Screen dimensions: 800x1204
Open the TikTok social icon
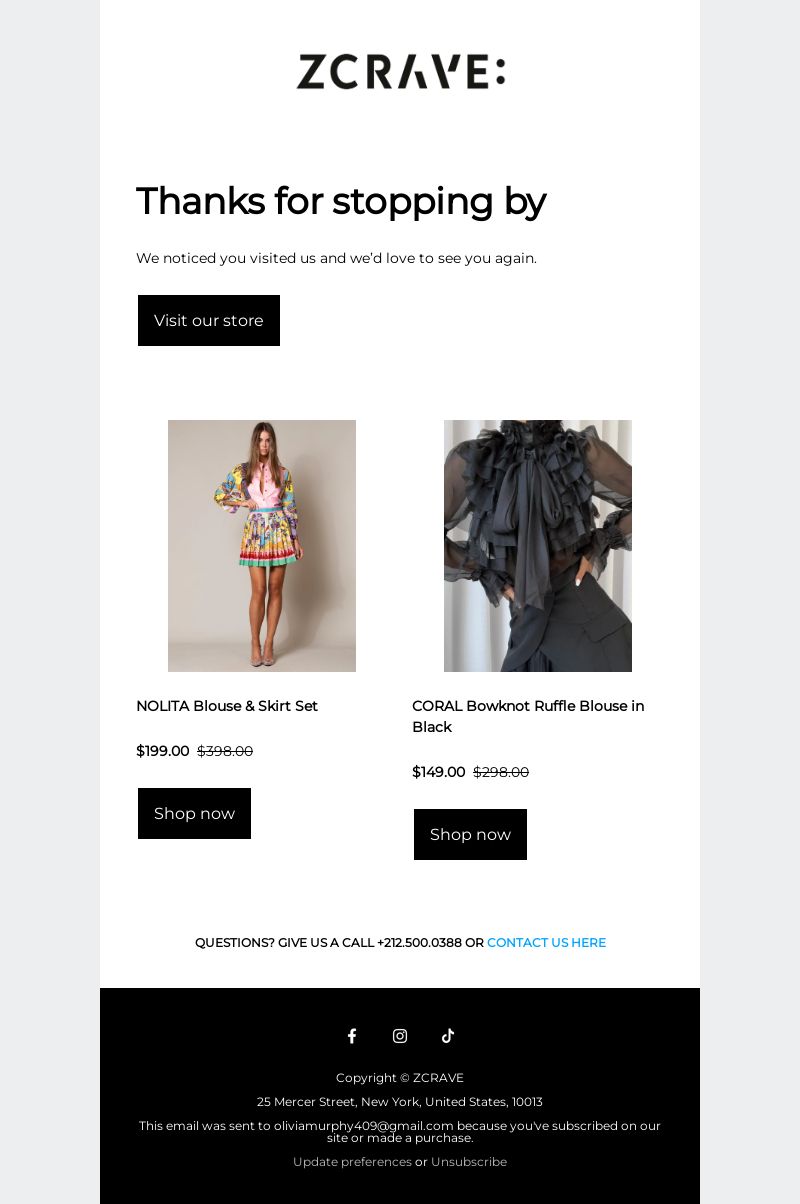(x=448, y=1036)
